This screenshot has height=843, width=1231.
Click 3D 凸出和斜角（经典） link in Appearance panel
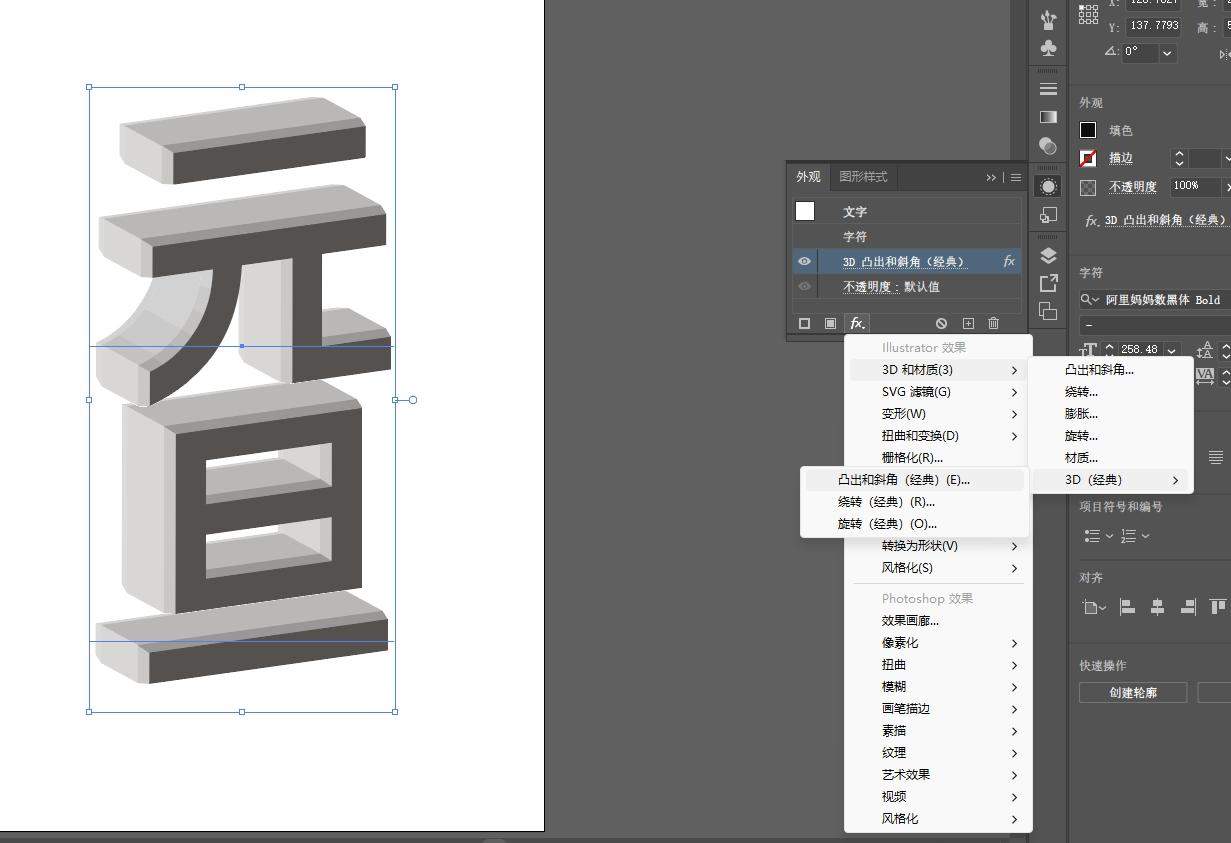[904, 262]
